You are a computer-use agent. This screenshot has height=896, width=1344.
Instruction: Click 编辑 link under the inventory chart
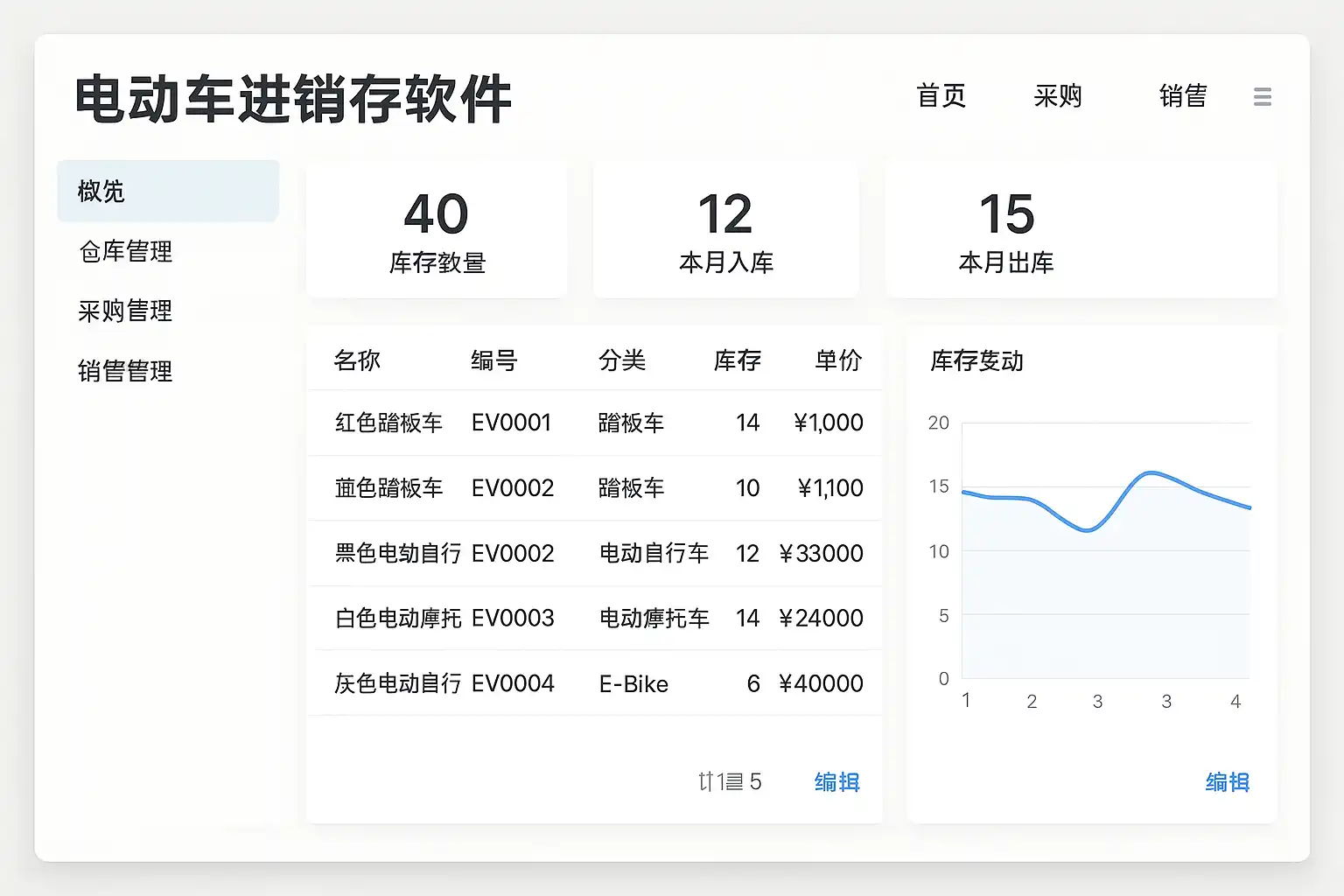click(x=1227, y=782)
